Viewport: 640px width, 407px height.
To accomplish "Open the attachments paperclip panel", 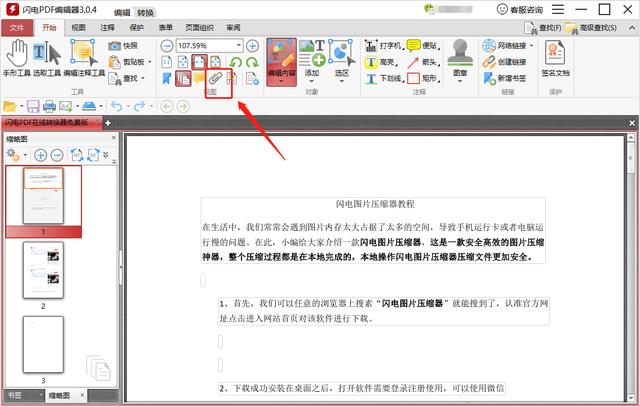I will [216, 78].
